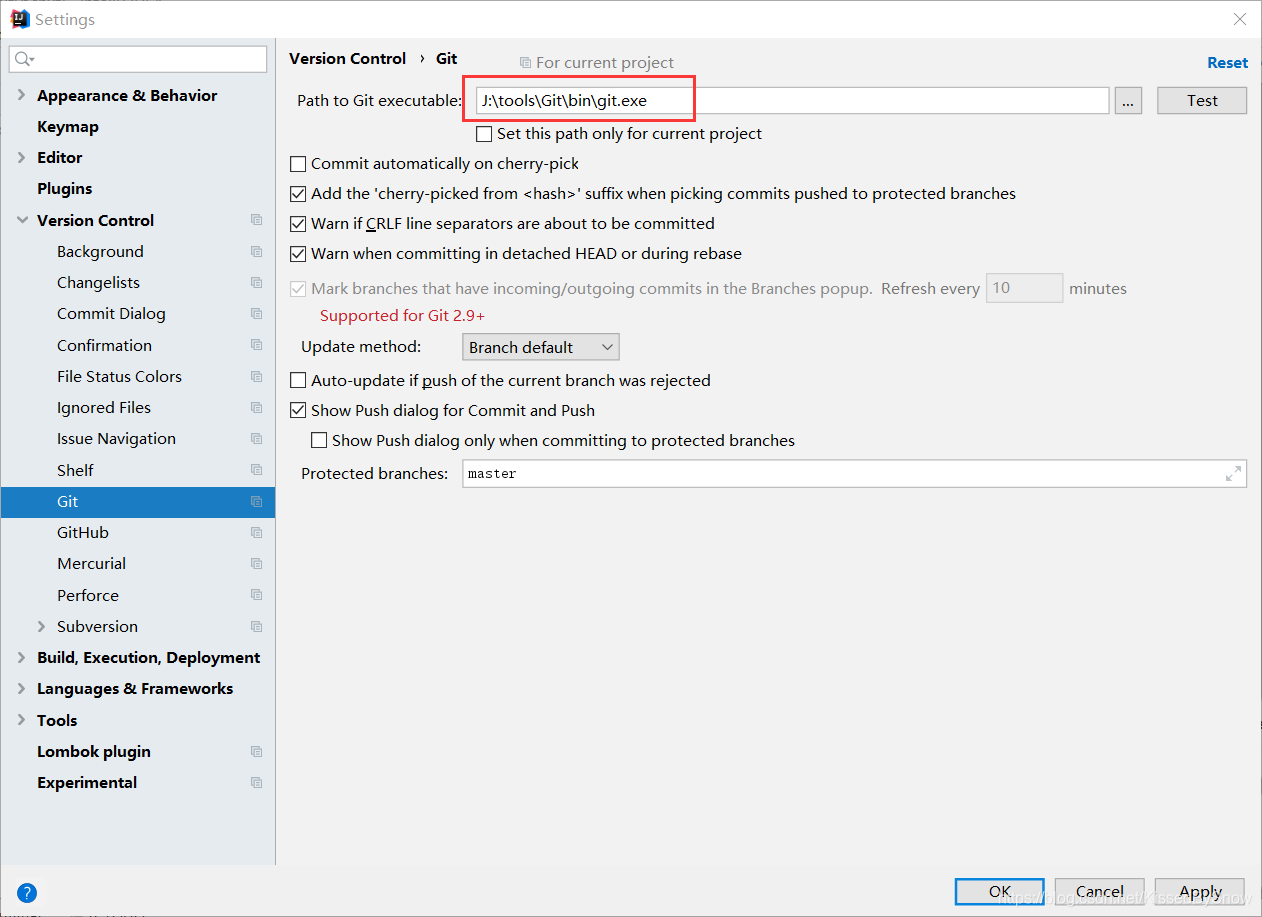Click the project-level icon beside Confirmation
This screenshot has width=1262, height=917.
(x=257, y=345)
